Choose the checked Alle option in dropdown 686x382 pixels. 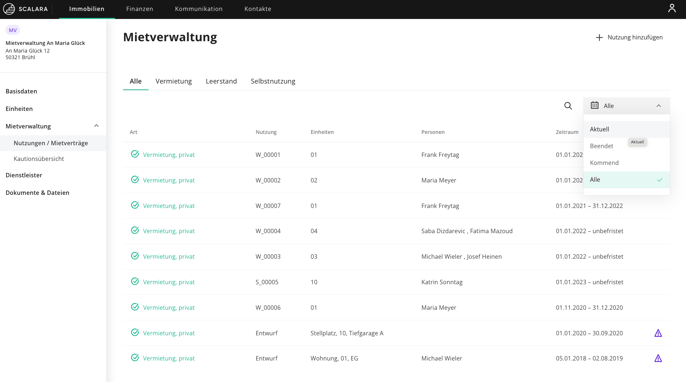coord(626,180)
